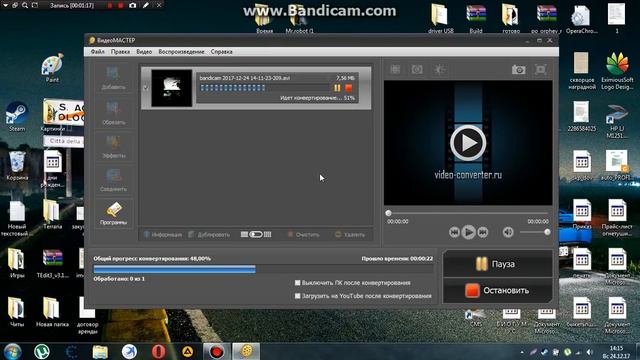Open uTorrent from the taskbar
640x360 pixels.
coord(42,351)
